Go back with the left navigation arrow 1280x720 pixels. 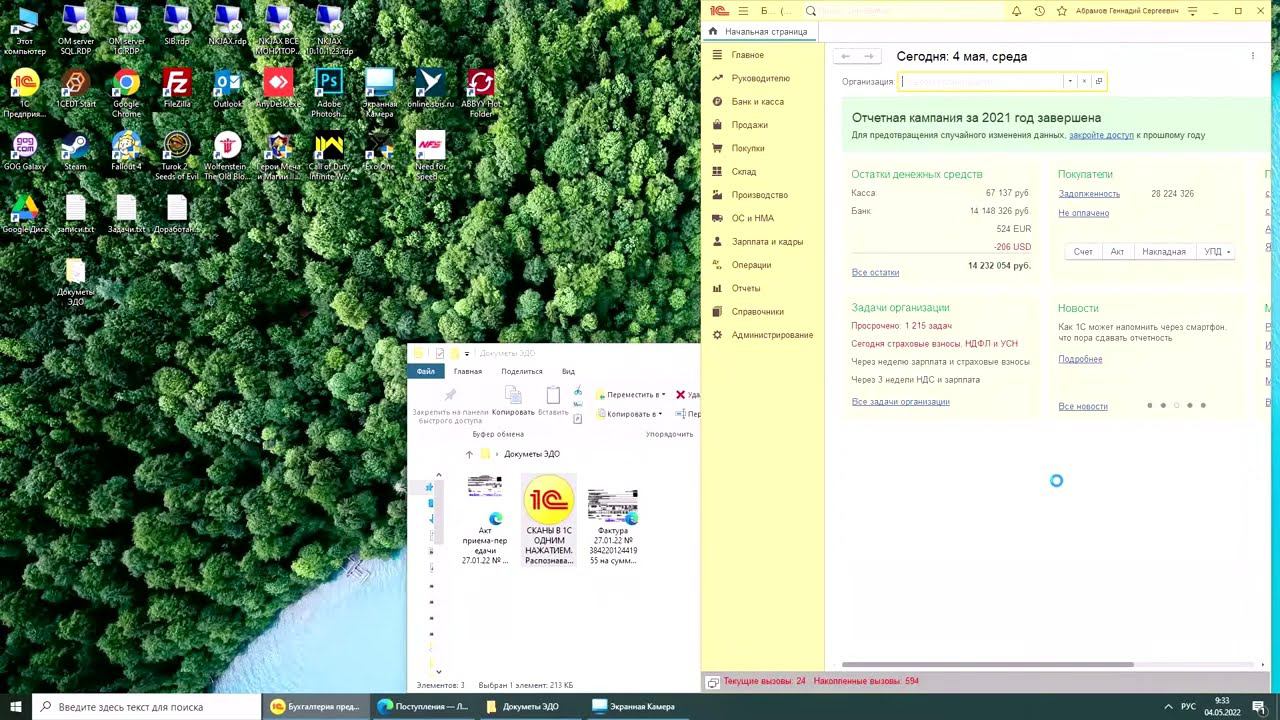tap(846, 57)
